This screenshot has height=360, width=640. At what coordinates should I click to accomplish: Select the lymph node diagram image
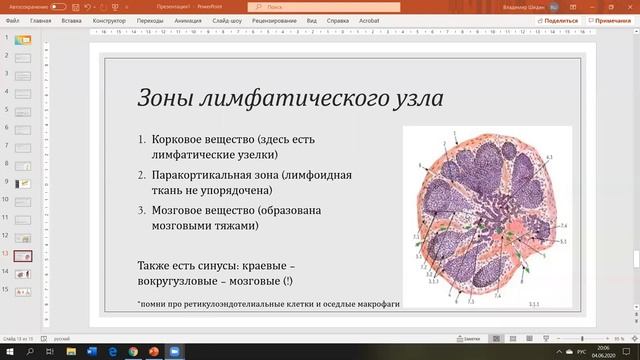[487, 217]
